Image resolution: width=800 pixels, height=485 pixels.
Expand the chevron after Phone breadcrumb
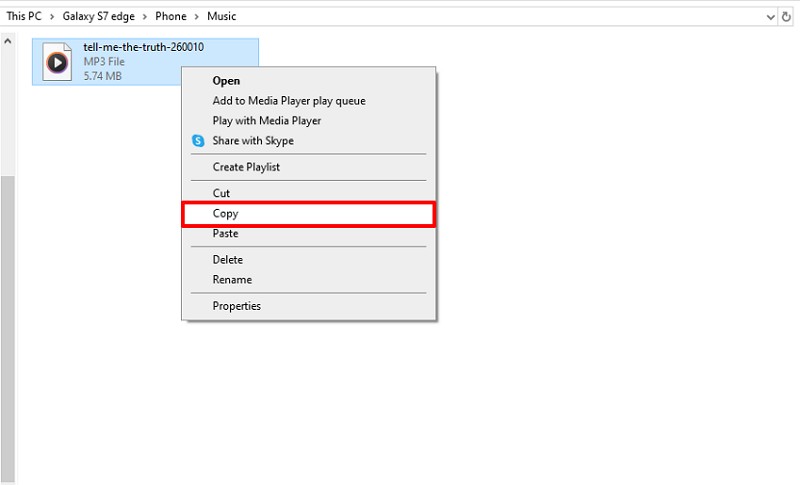click(x=196, y=17)
